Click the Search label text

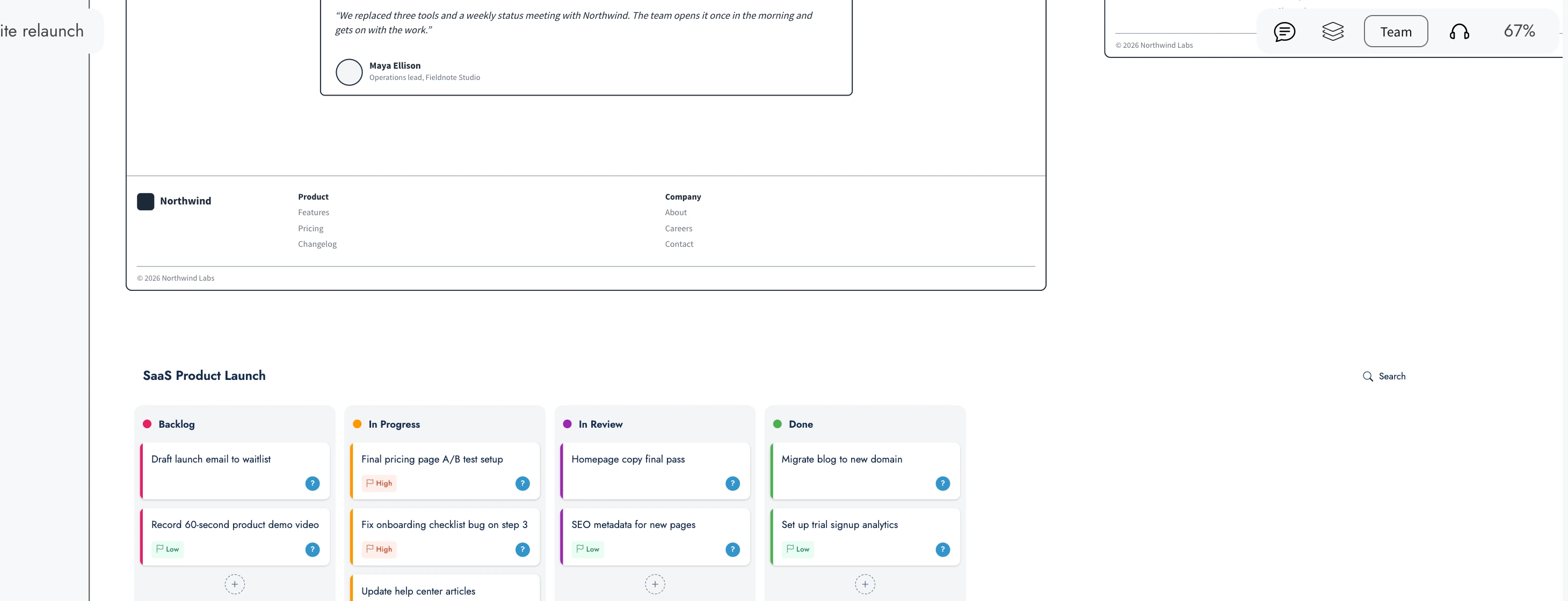(x=1392, y=377)
